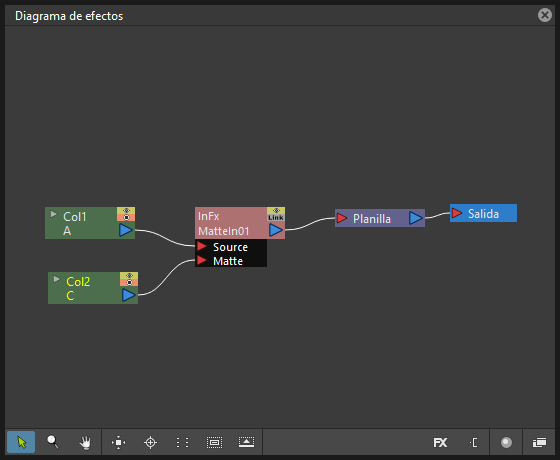Select the Planilla node label
This screenshot has width=560, height=460.
pos(372,219)
